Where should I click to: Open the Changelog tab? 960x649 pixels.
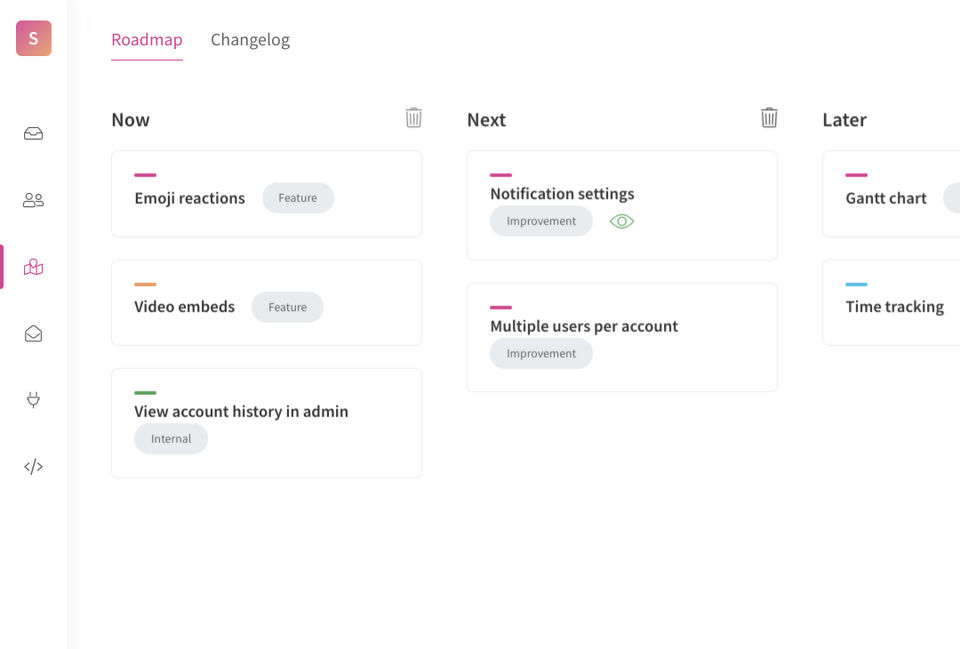pos(250,40)
